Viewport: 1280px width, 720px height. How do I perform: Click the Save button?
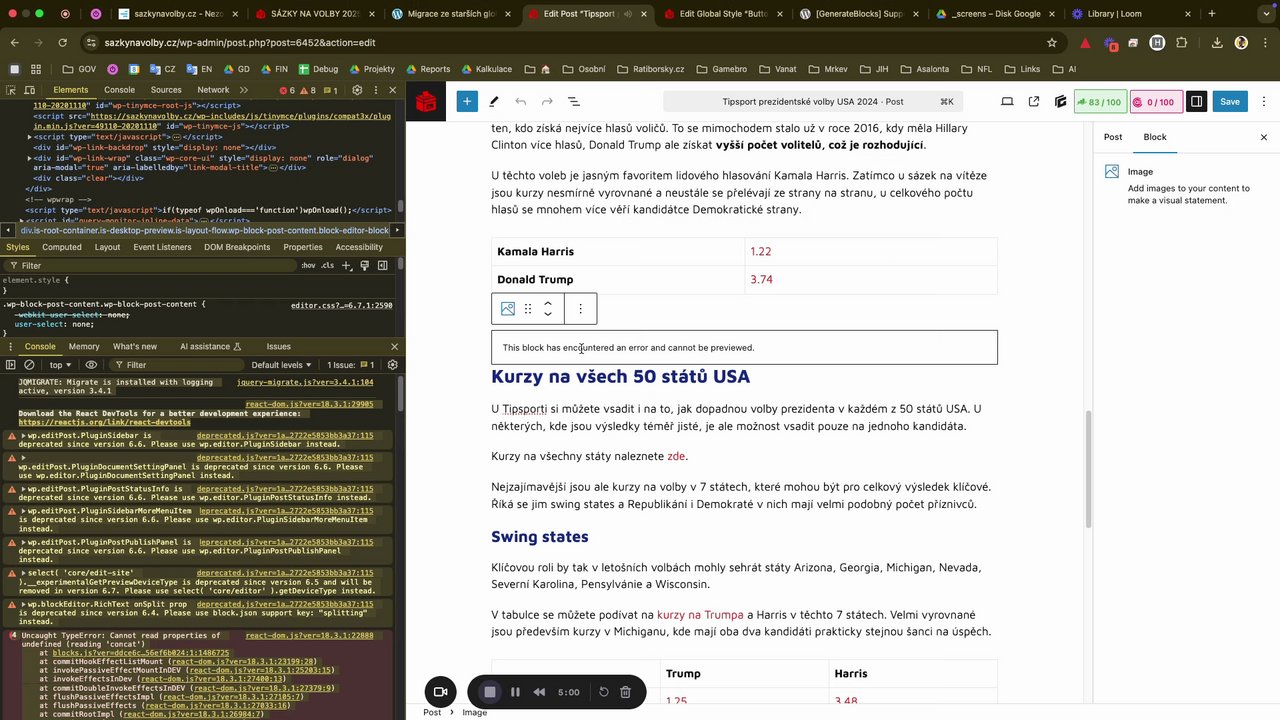[1230, 101]
